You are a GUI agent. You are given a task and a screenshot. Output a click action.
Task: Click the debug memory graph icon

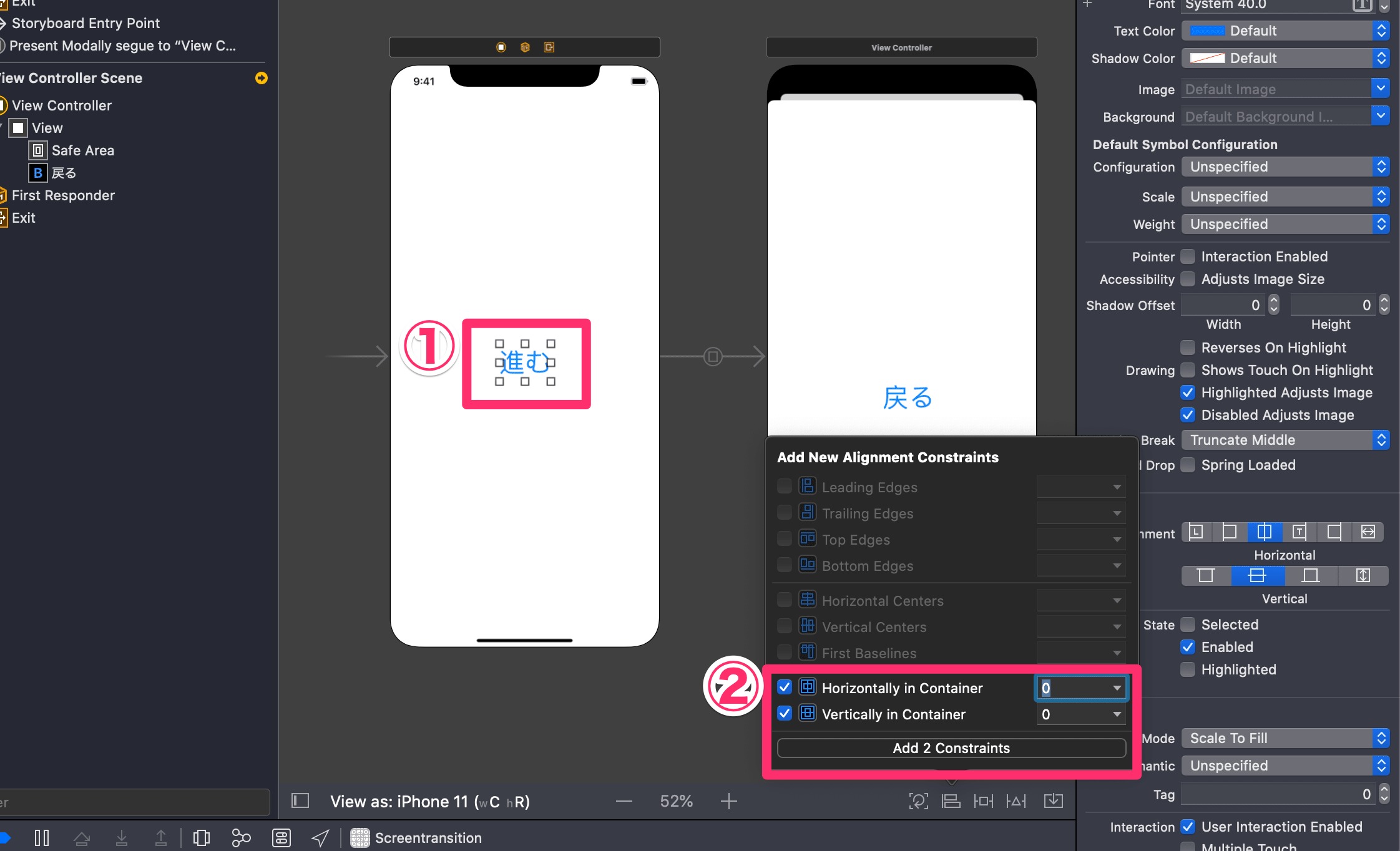point(242,838)
